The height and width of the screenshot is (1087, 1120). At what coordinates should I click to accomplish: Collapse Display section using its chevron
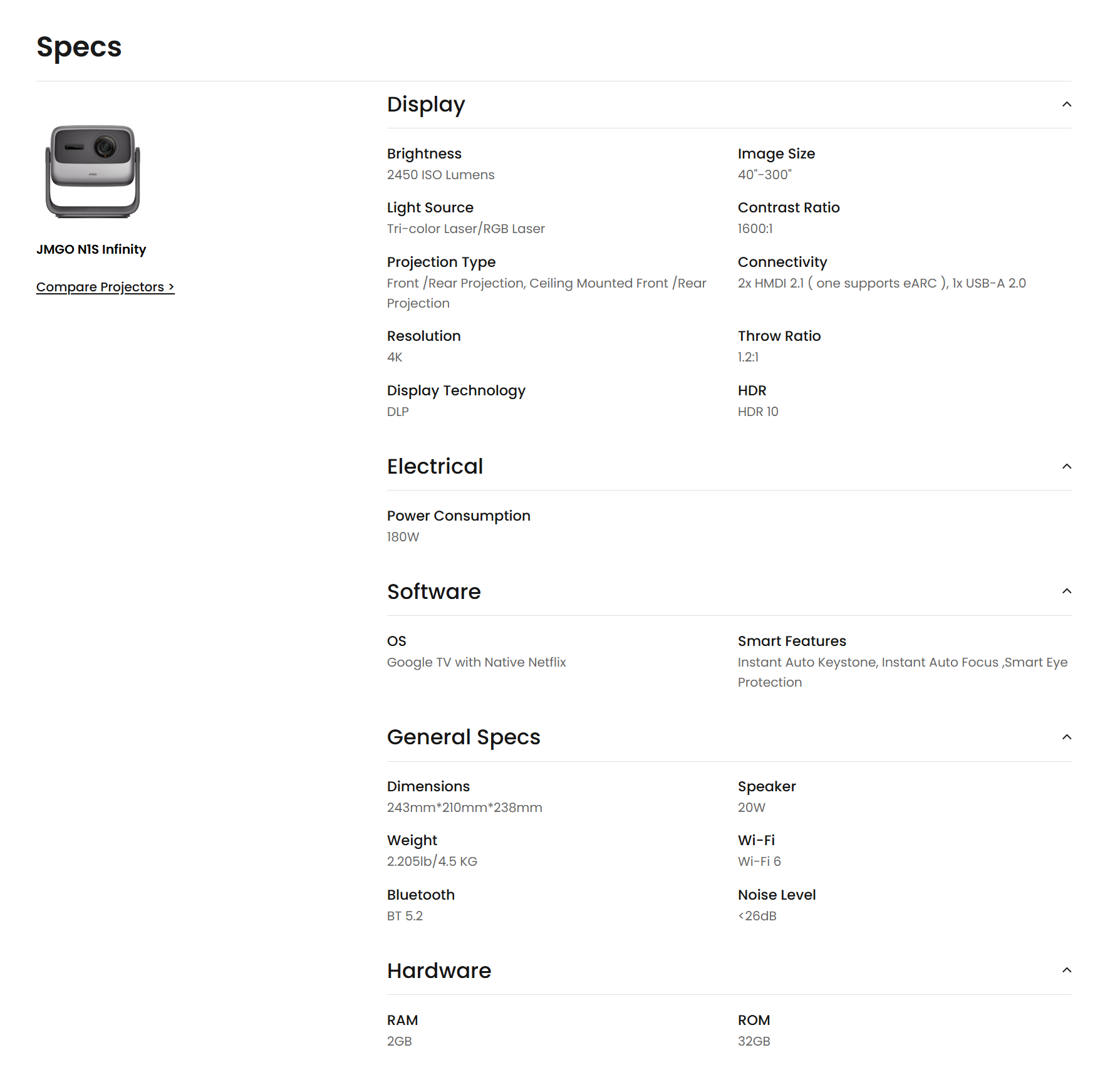point(1066,105)
